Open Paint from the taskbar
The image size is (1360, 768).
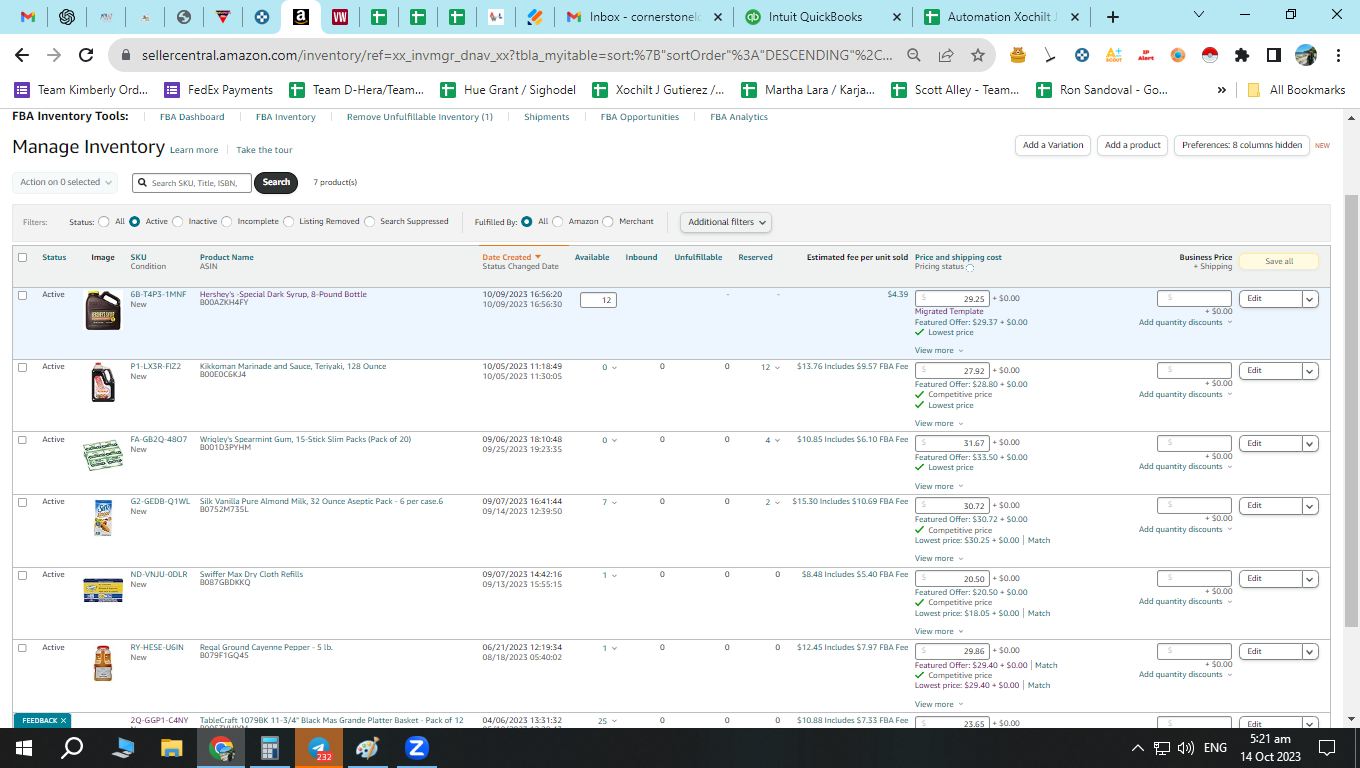click(x=368, y=747)
